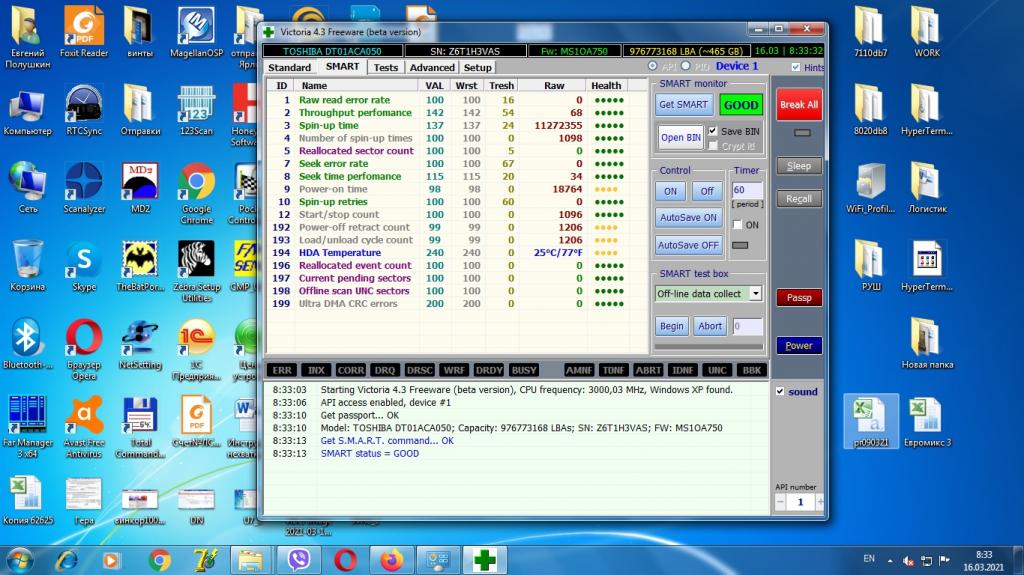The width and height of the screenshot is (1024, 575).
Task: Click Control Off button
Action: (707, 191)
